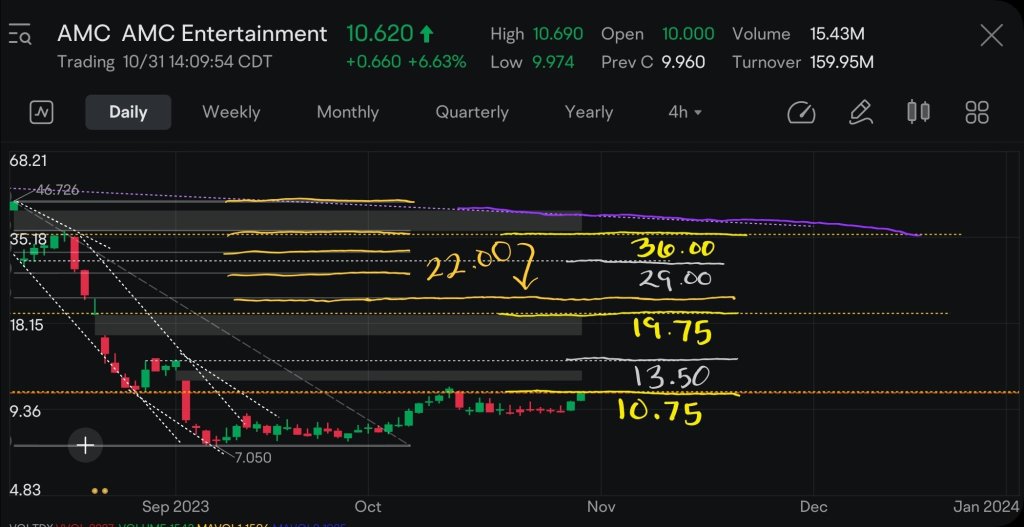Screen dimensions: 1024x527
Task: Click the current price 10.620
Action: (379, 33)
